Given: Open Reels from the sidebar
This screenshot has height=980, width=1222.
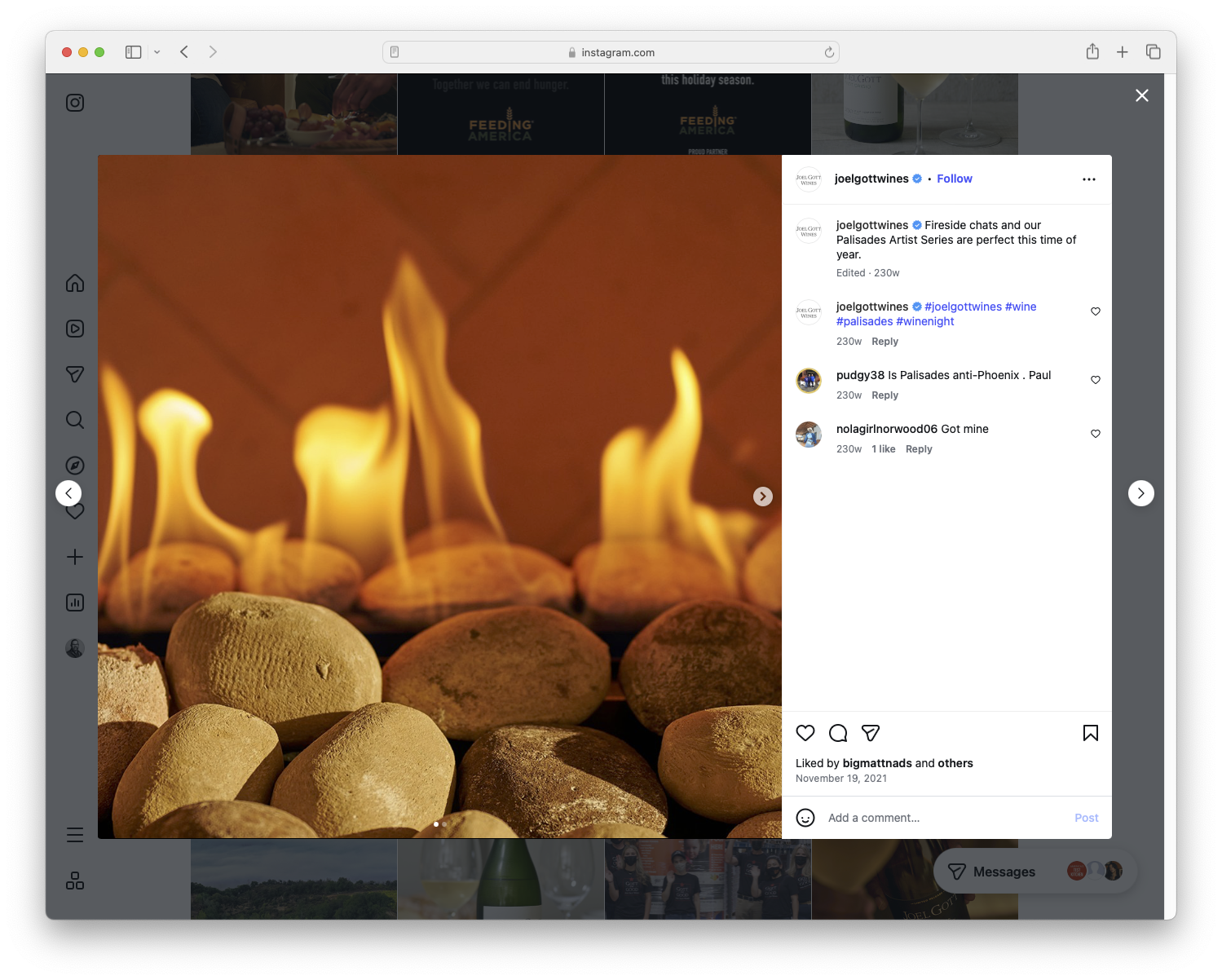Looking at the screenshot, I should coord(75,329).
